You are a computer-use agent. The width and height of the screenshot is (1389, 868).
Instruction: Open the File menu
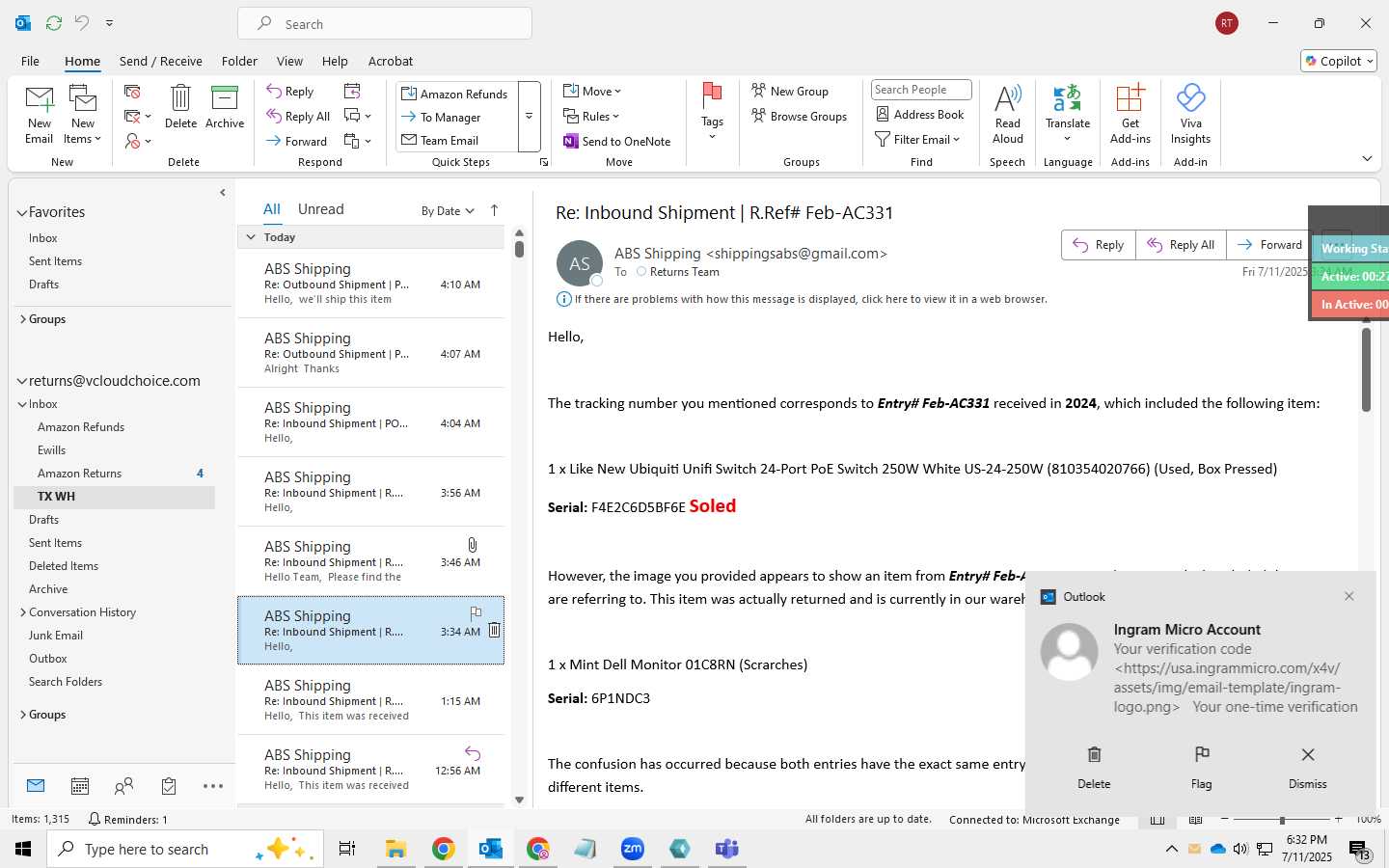pyautogui.click(x=30, y=61)
